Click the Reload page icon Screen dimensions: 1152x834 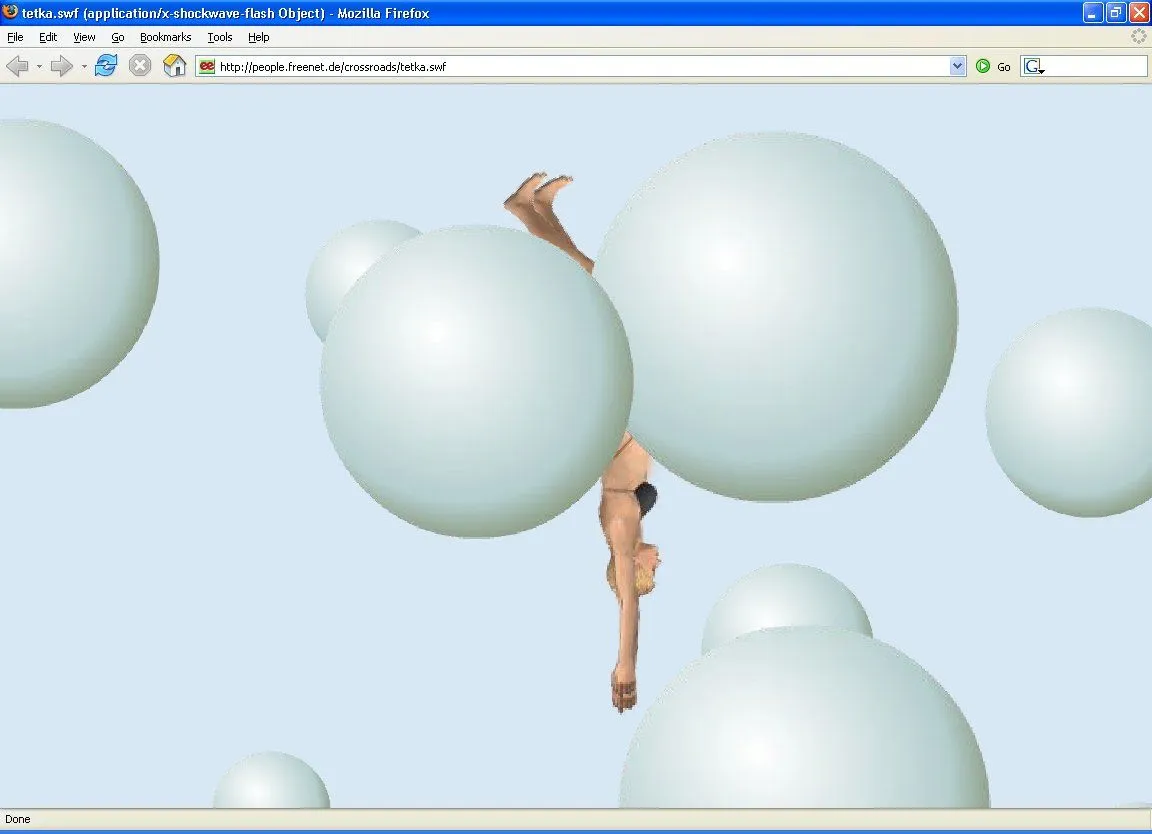[x=105, y=66]
